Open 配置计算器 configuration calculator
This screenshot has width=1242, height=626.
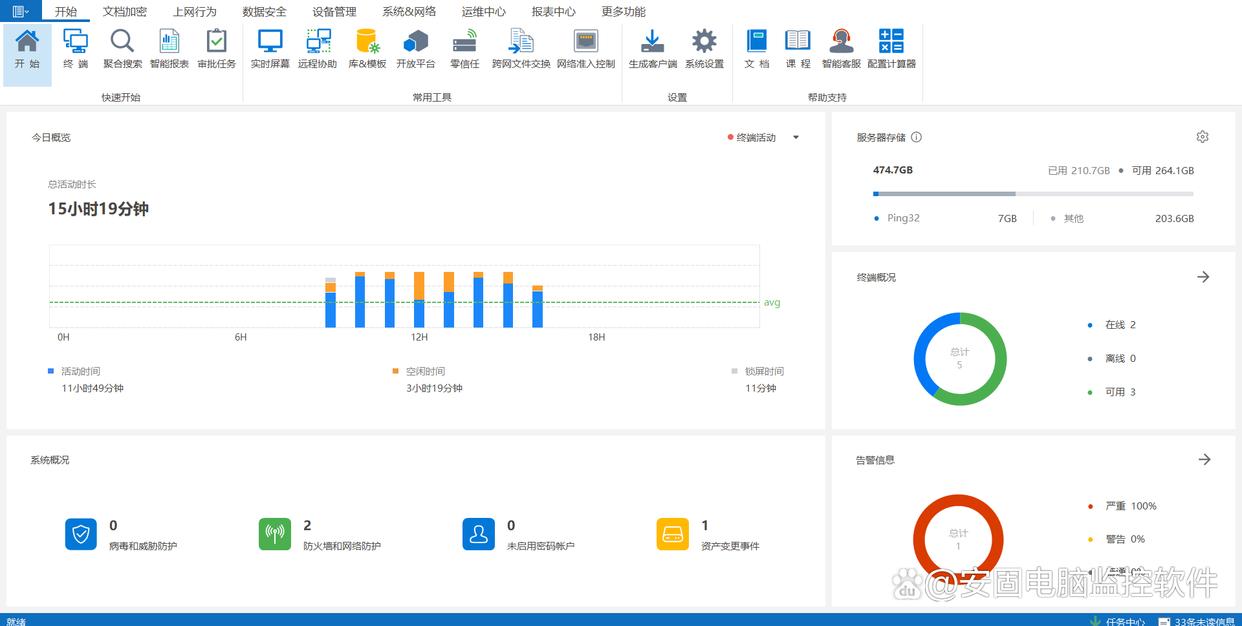coord(891,48)
